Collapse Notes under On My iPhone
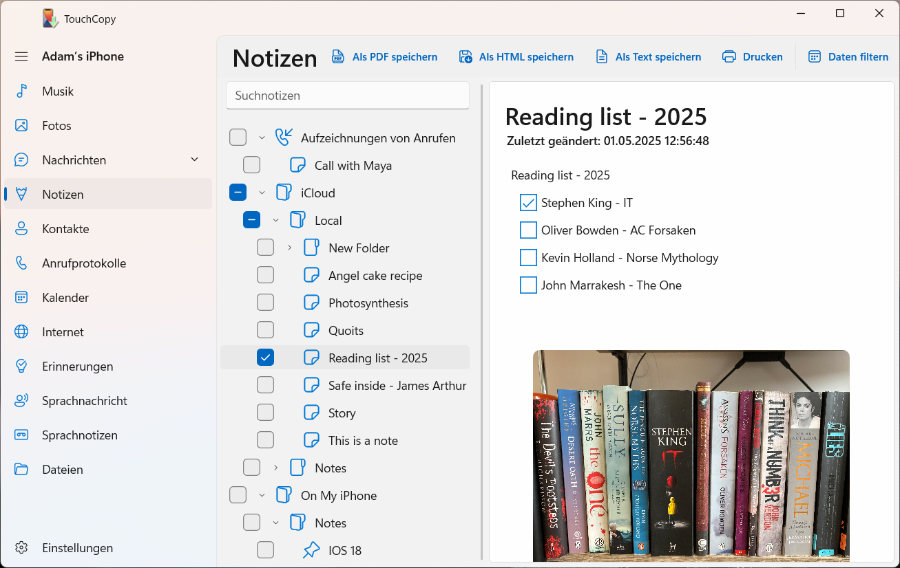Image resolution: width=900 pixels, height=568 pixels. point(276,523)
